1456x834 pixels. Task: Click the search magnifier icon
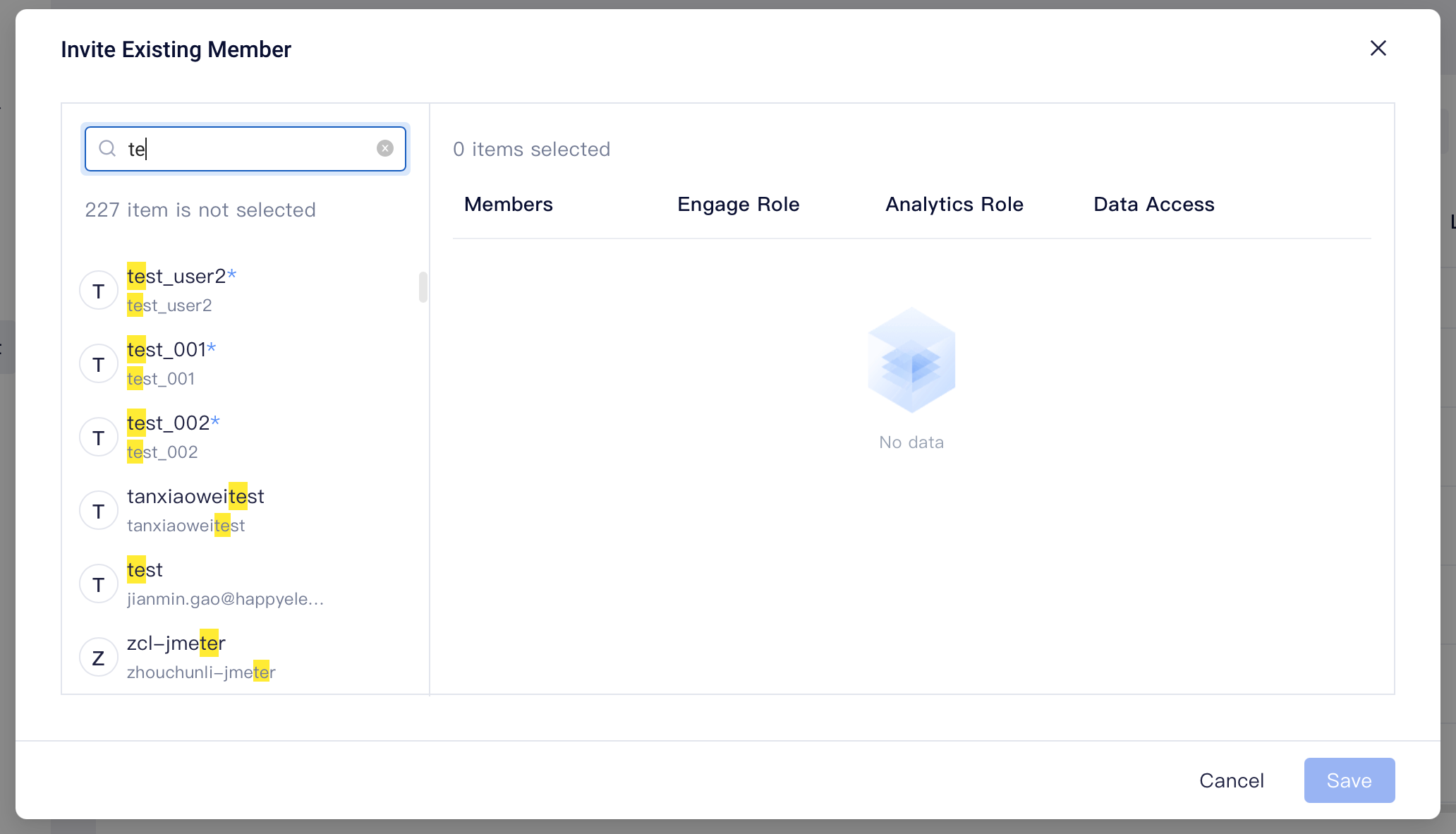pyautogui.click(x=107, y=148)
